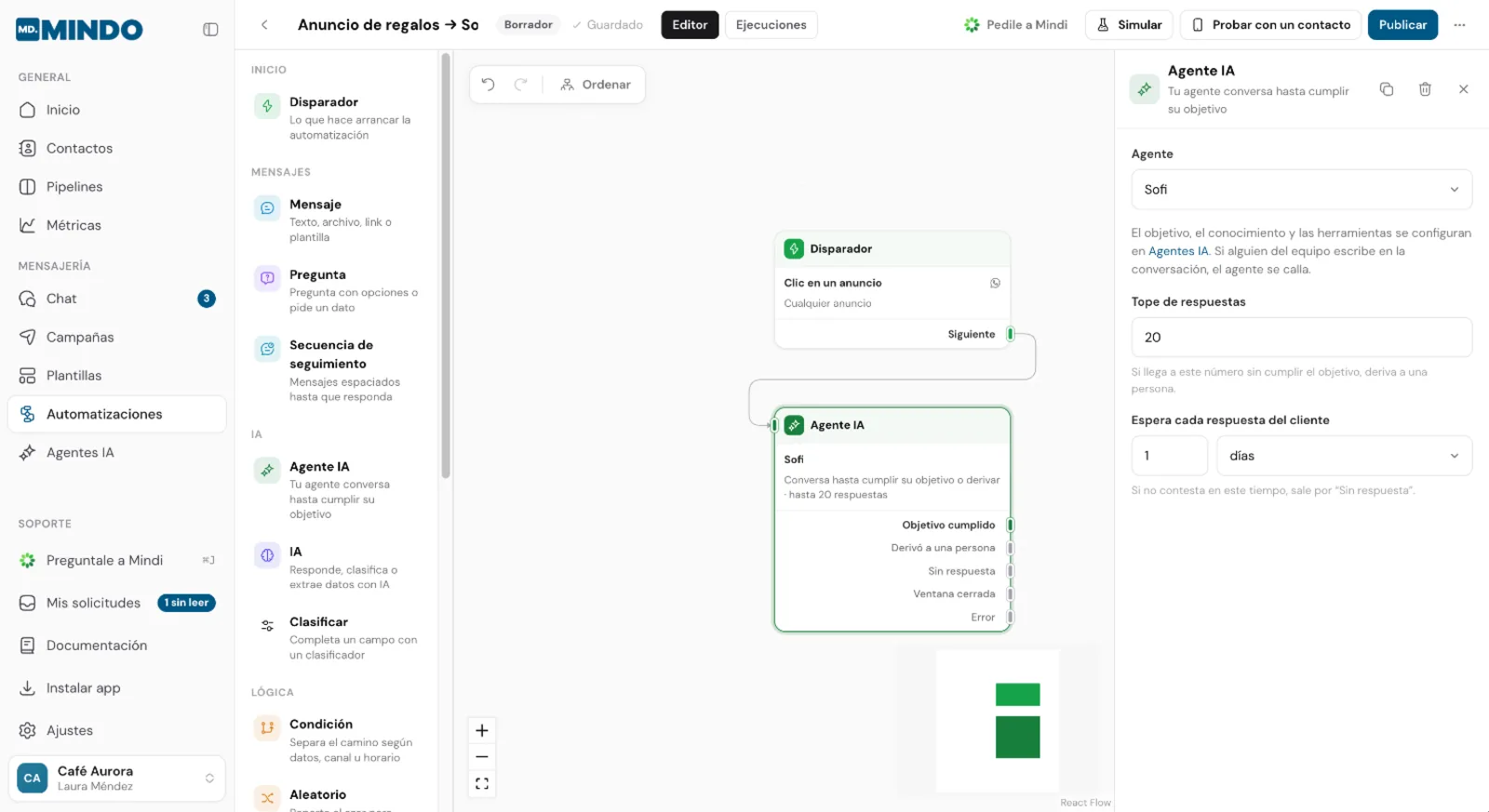
Task: Select the Disparador node on canvas
Action: click(x=892, y=289)
